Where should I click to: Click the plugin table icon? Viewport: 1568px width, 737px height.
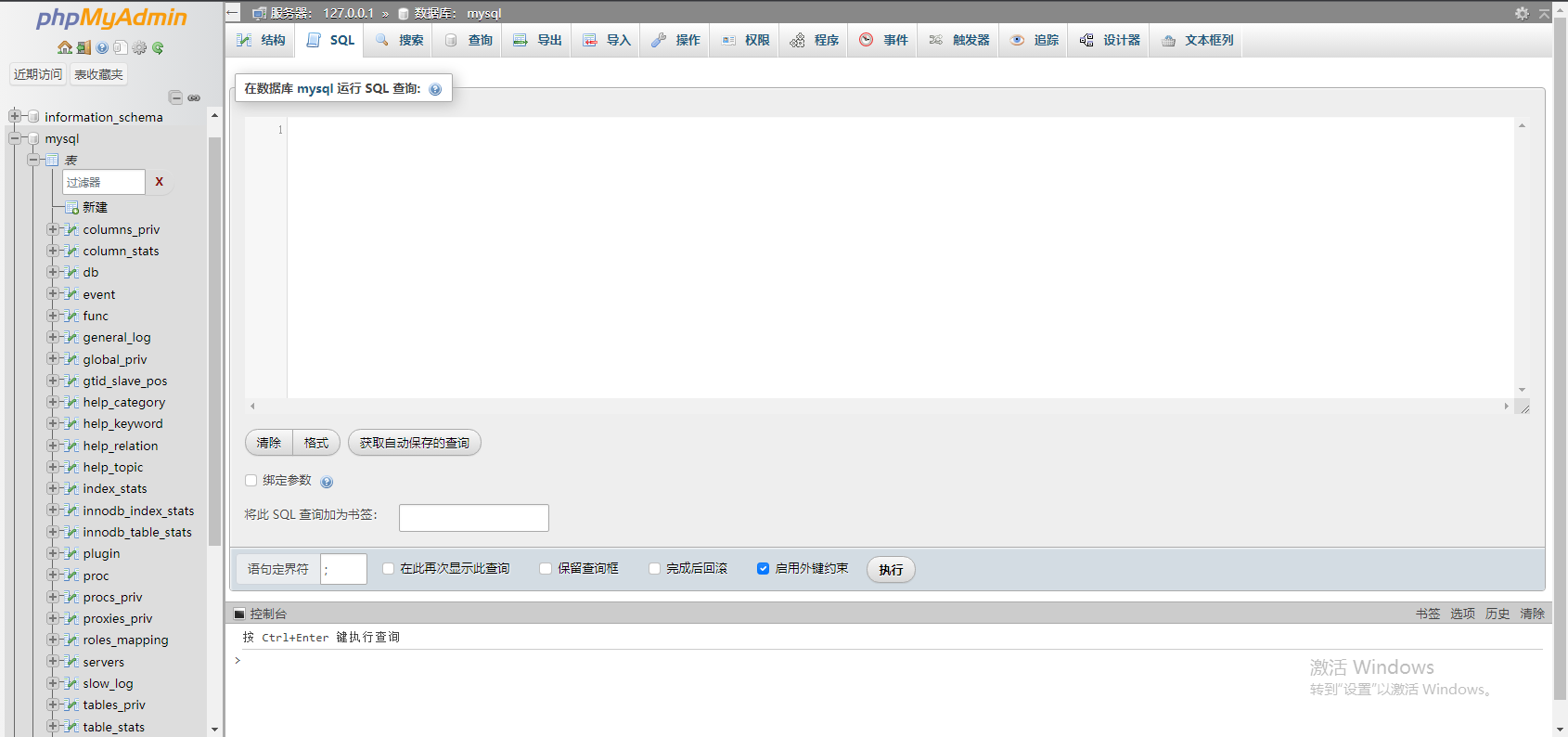(x=71, y=554)
